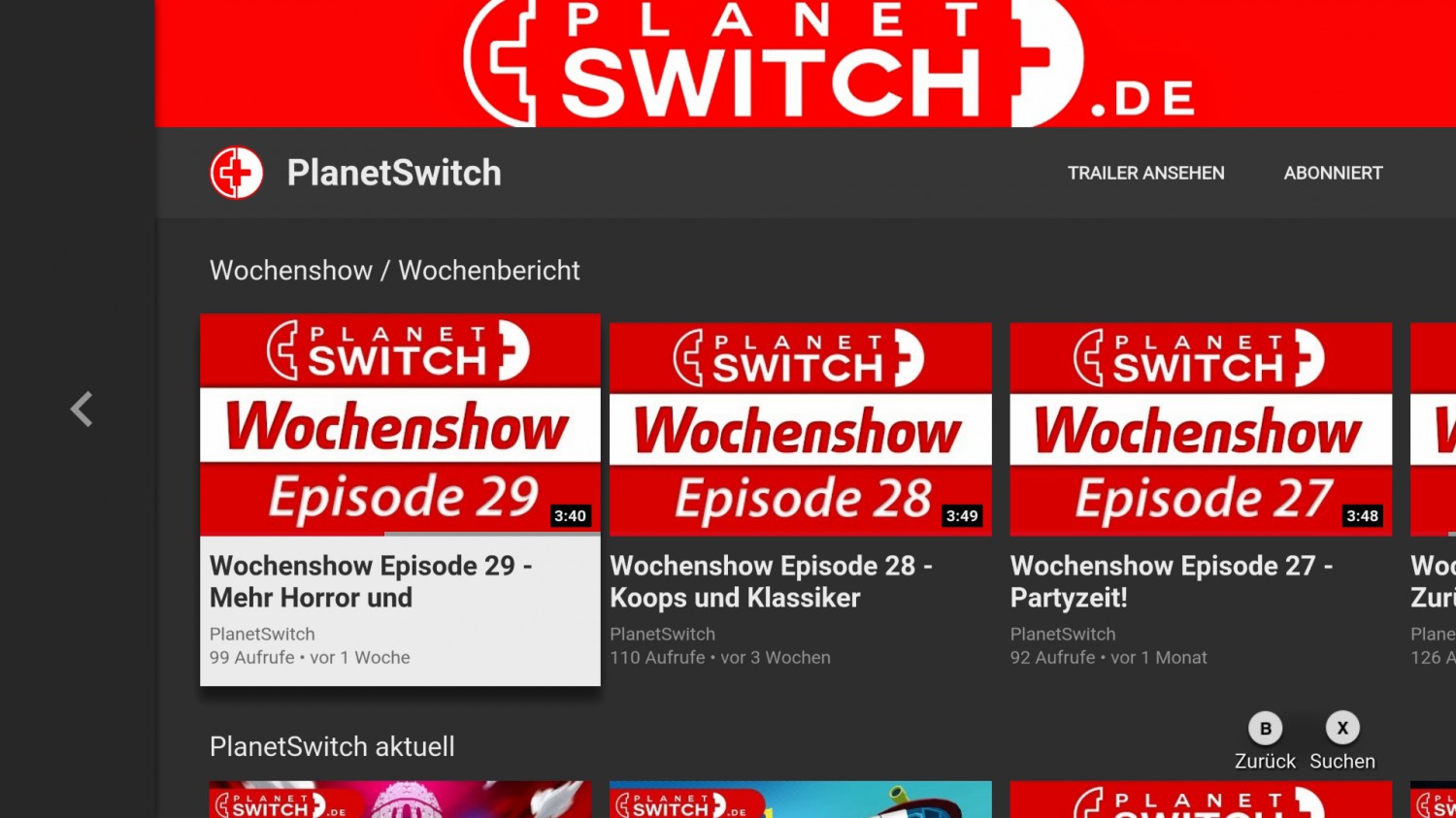Screen dimensions: 1456x818
Task: Select the ABONNIERT subscription button
Action: click(1333, 173)
